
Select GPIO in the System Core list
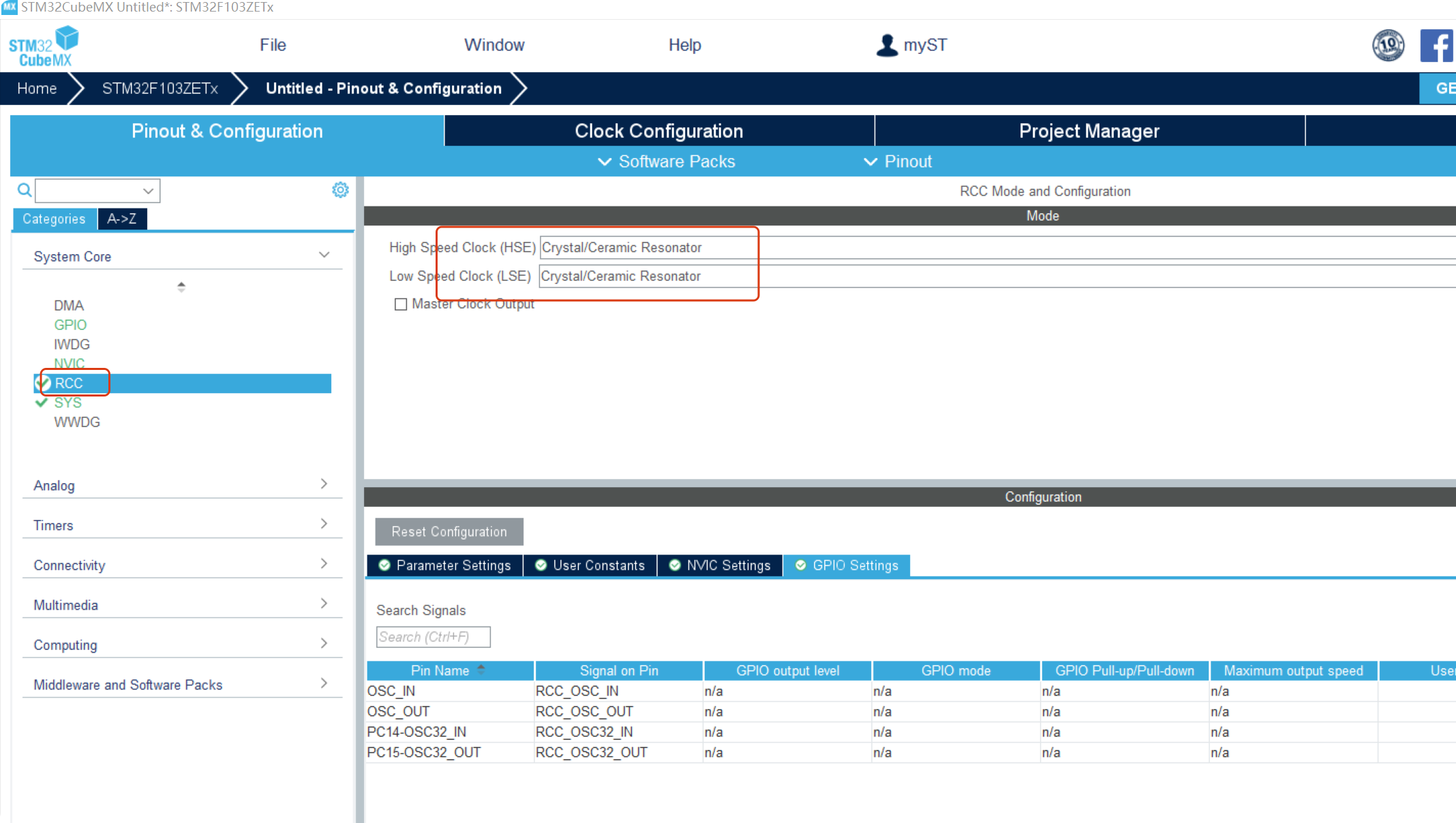click(70, 325)
